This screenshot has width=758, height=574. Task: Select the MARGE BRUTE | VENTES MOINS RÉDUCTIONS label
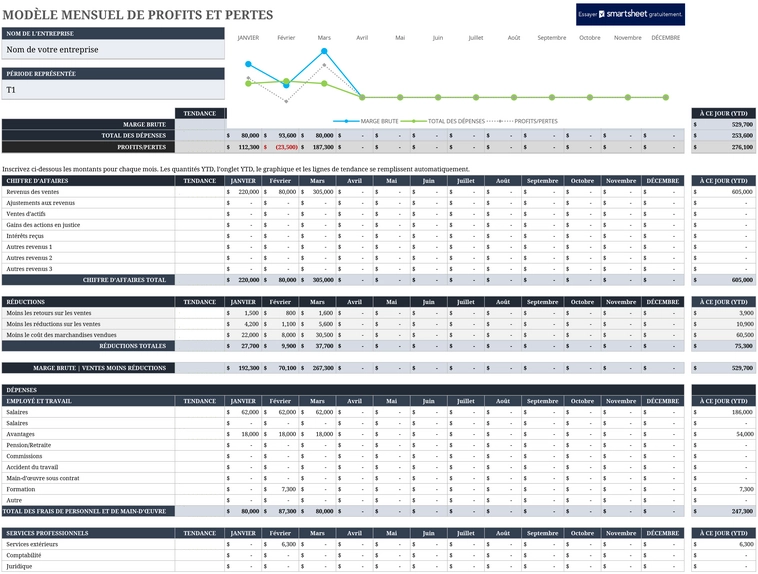pyautogui.click(x=88, y=368)
